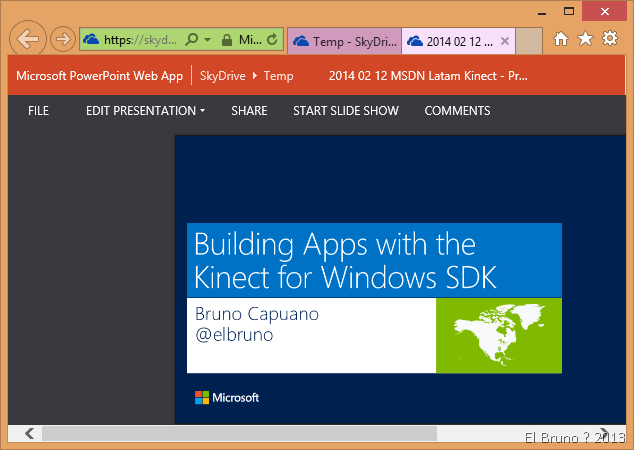Refresh the page with the reload icon
634x450 pixels.
click(x=272, y=40)
